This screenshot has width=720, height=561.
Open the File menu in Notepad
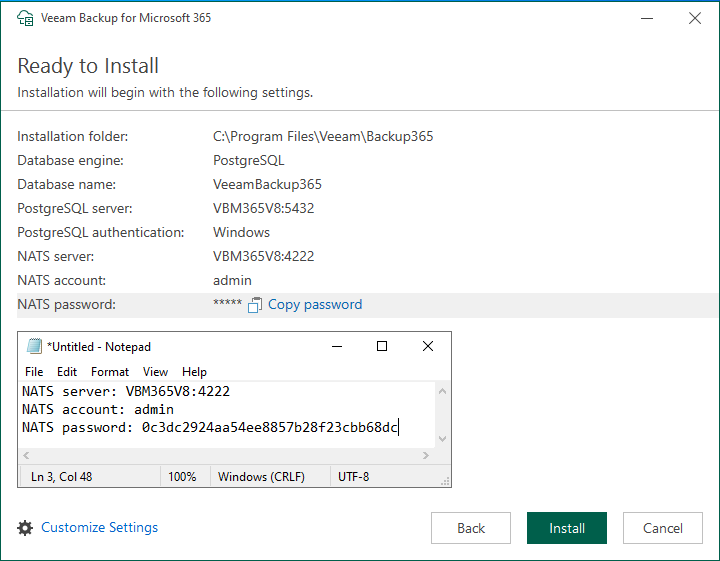click(34, 372)
